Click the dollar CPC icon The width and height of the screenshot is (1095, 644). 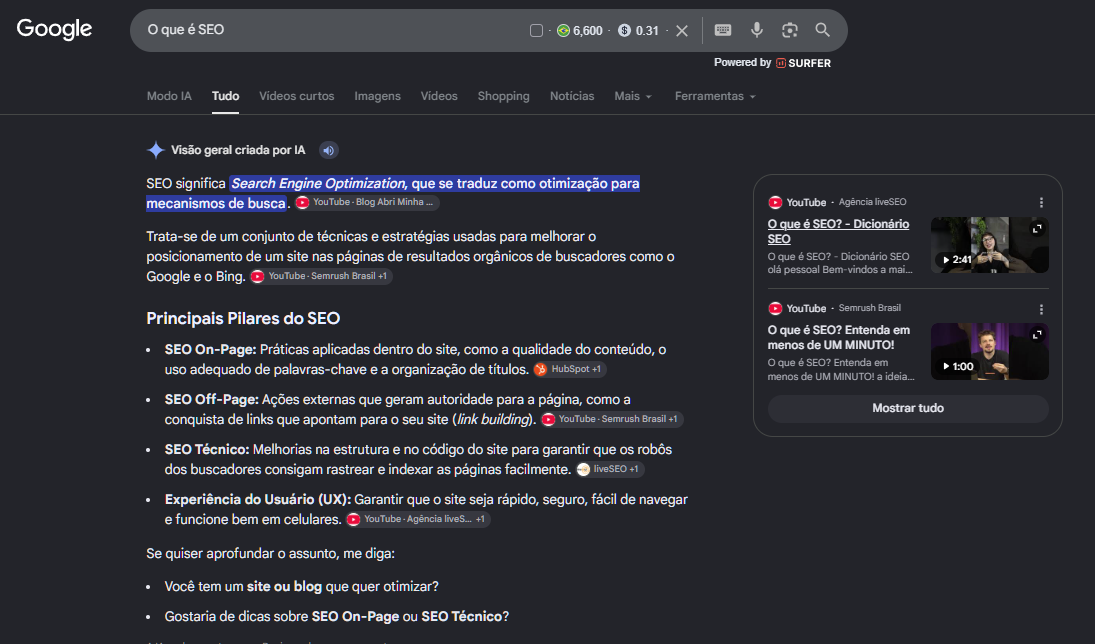tap(625, 31)
